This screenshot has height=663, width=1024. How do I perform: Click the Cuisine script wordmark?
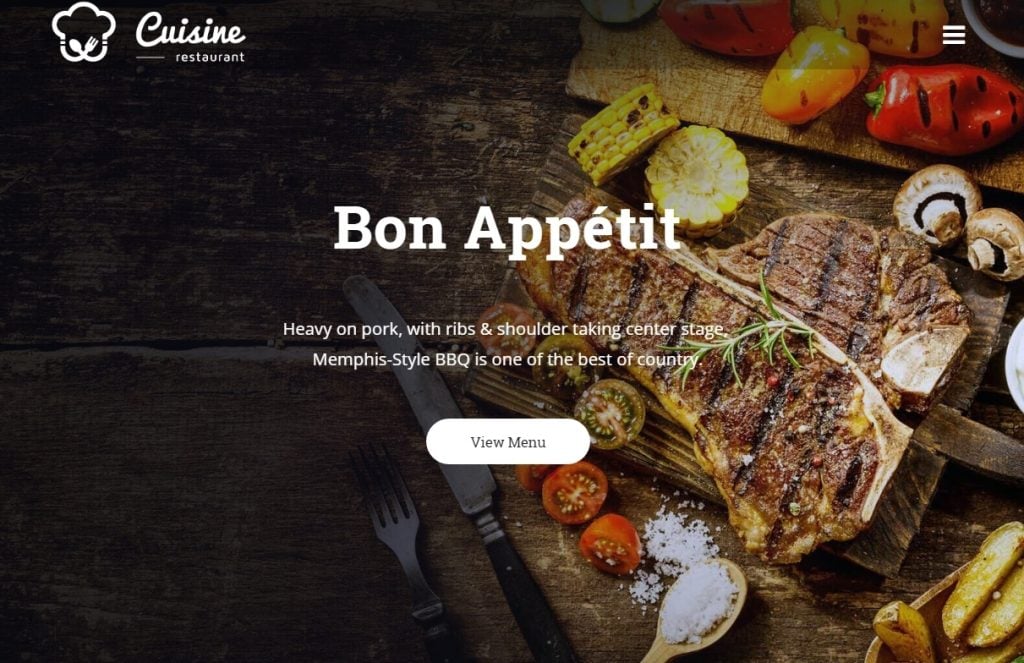pyautogui.click(x=190, y=29)
